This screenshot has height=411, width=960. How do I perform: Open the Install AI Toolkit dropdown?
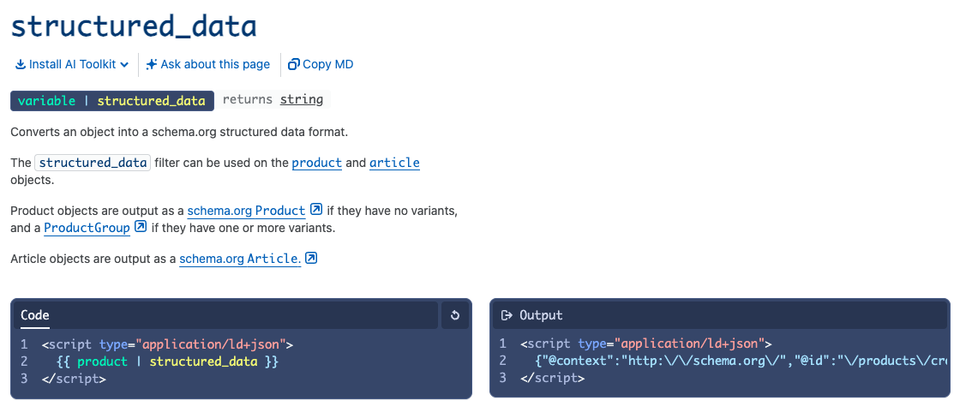pos(72,64)
